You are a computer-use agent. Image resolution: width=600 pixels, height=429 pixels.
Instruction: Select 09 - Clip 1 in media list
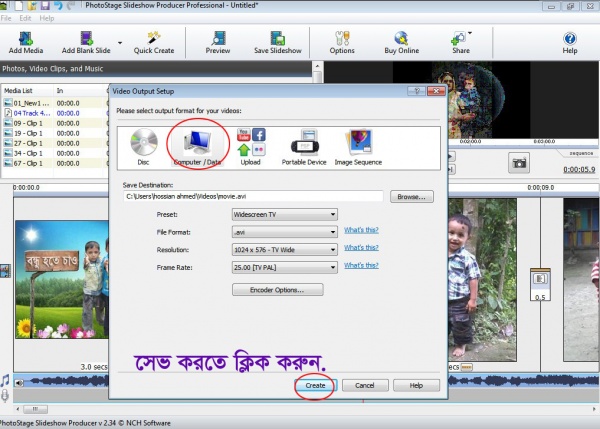pos(54,123)
